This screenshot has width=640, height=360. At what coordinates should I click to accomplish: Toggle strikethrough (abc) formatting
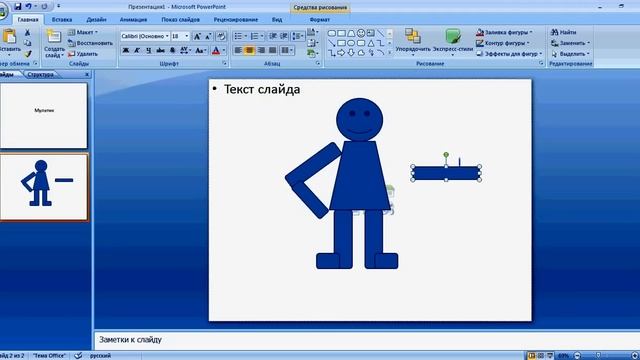(x=160, y=50)
